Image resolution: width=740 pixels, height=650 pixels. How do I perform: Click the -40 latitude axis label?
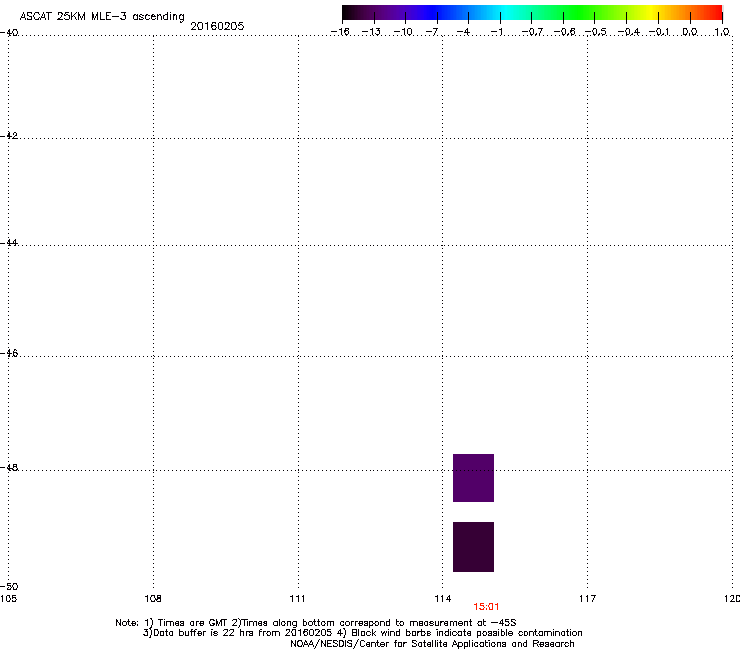[x=9, y=33]
